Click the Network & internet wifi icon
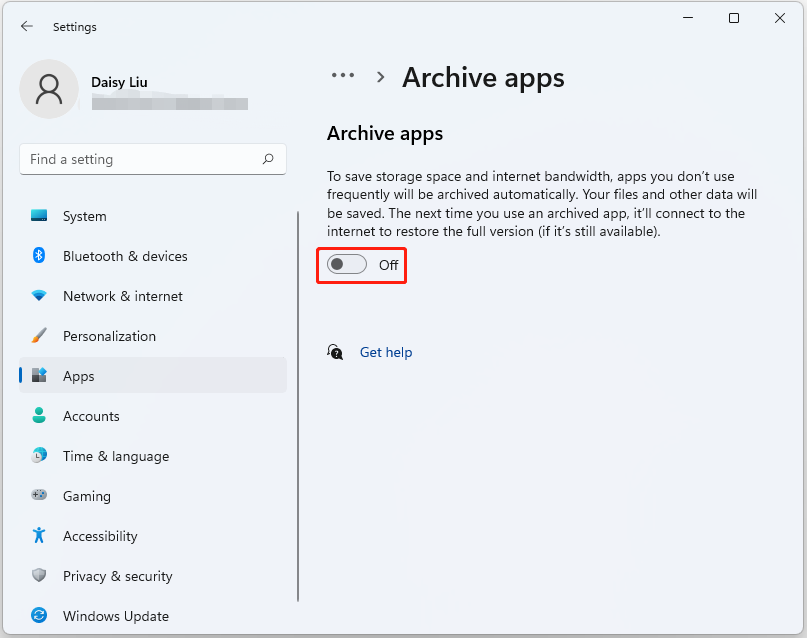 point(39,296)
